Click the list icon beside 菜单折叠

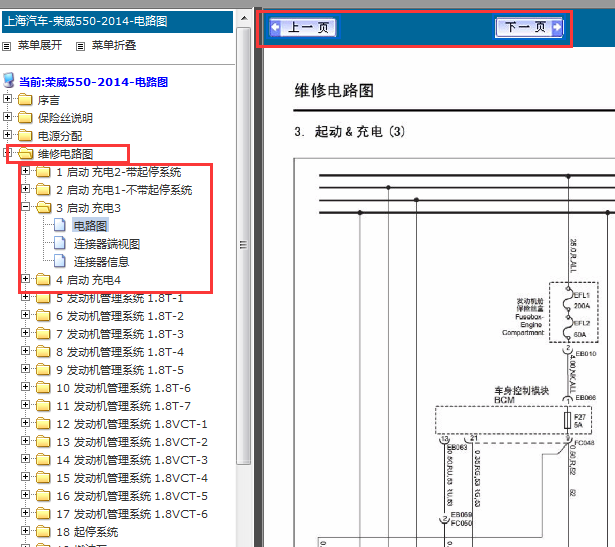click(x=80, y=47)
